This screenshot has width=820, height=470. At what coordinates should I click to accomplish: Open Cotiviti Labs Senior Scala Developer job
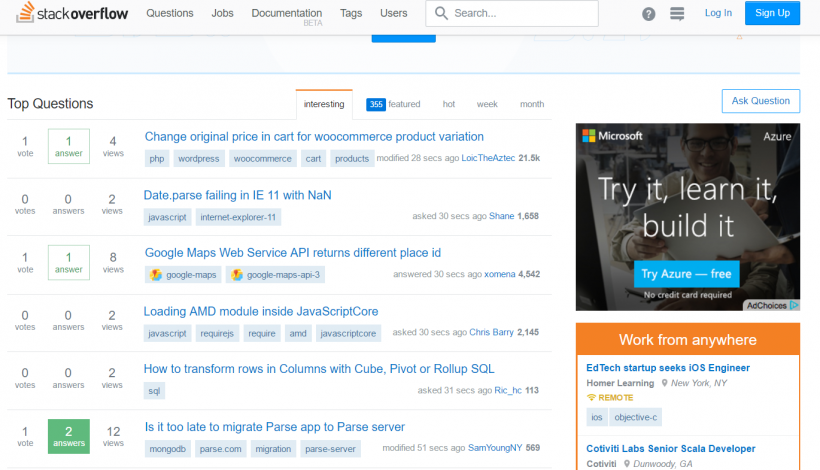click(670, 449)
